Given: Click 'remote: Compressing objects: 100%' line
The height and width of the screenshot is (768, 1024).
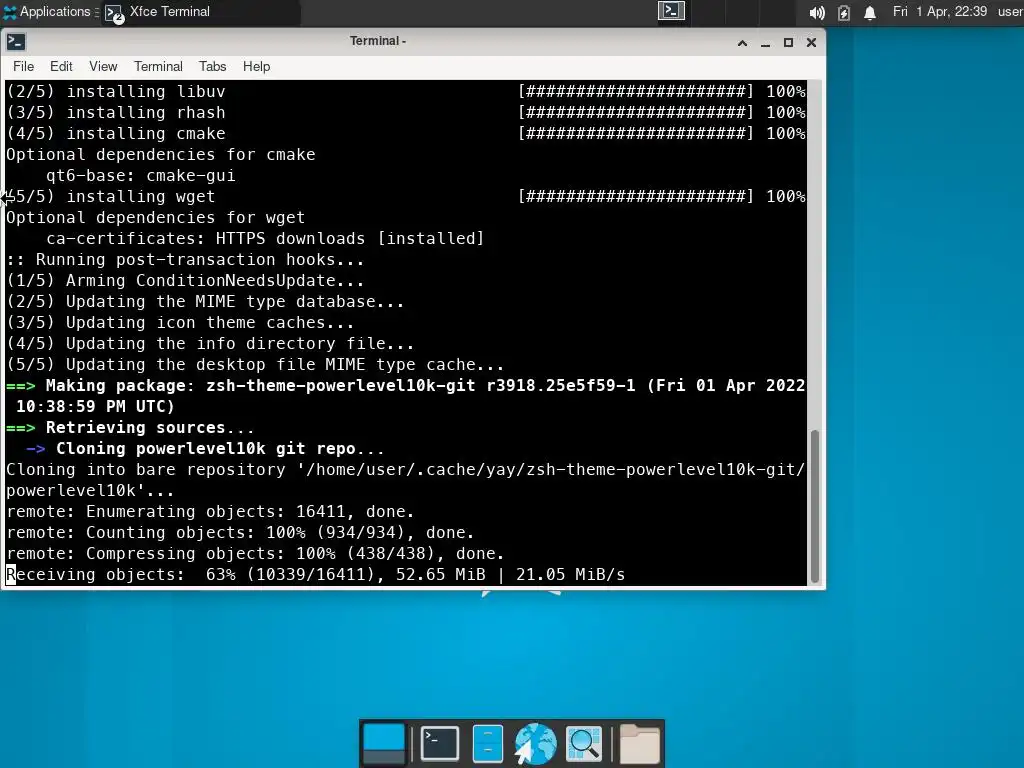Looking at the screenshot, I should coord(255,554).
